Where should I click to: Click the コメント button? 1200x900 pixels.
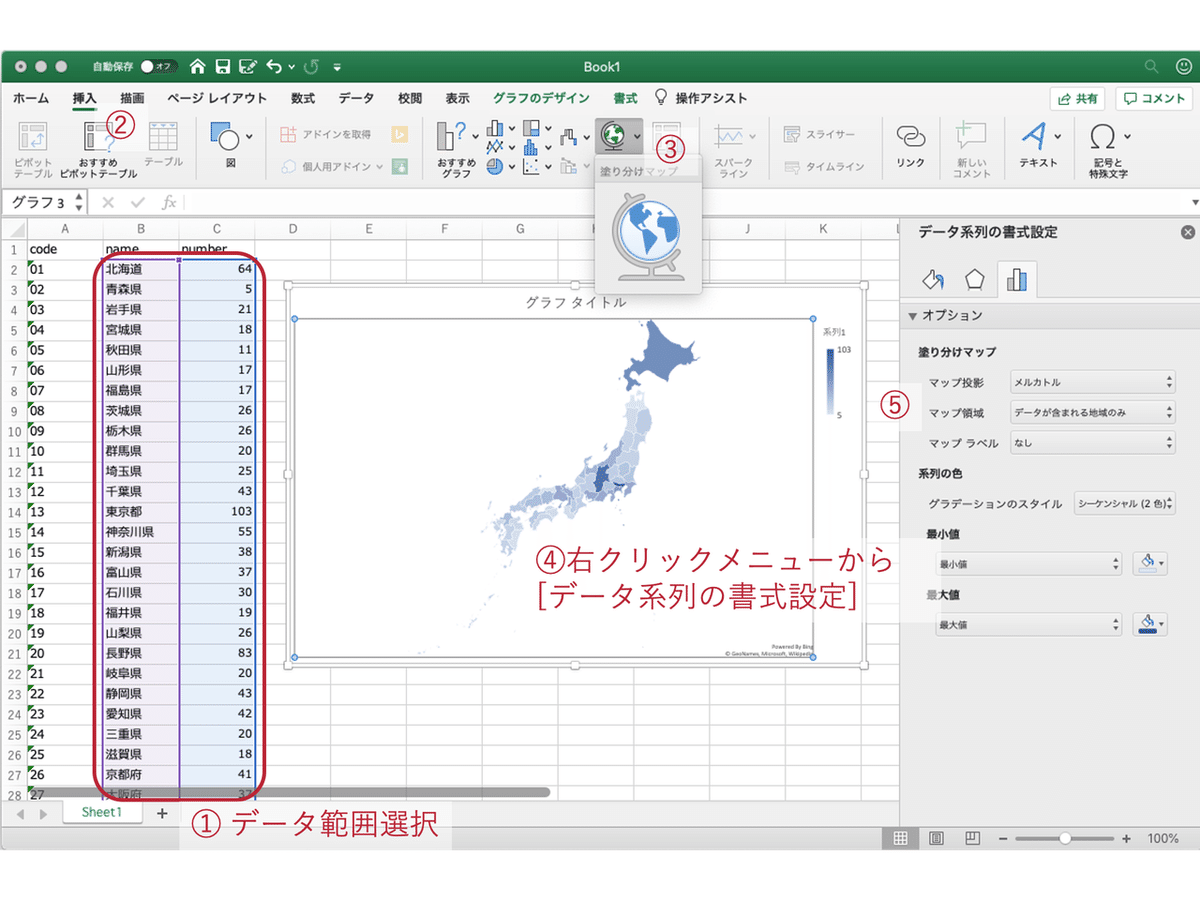[1154, 98]
